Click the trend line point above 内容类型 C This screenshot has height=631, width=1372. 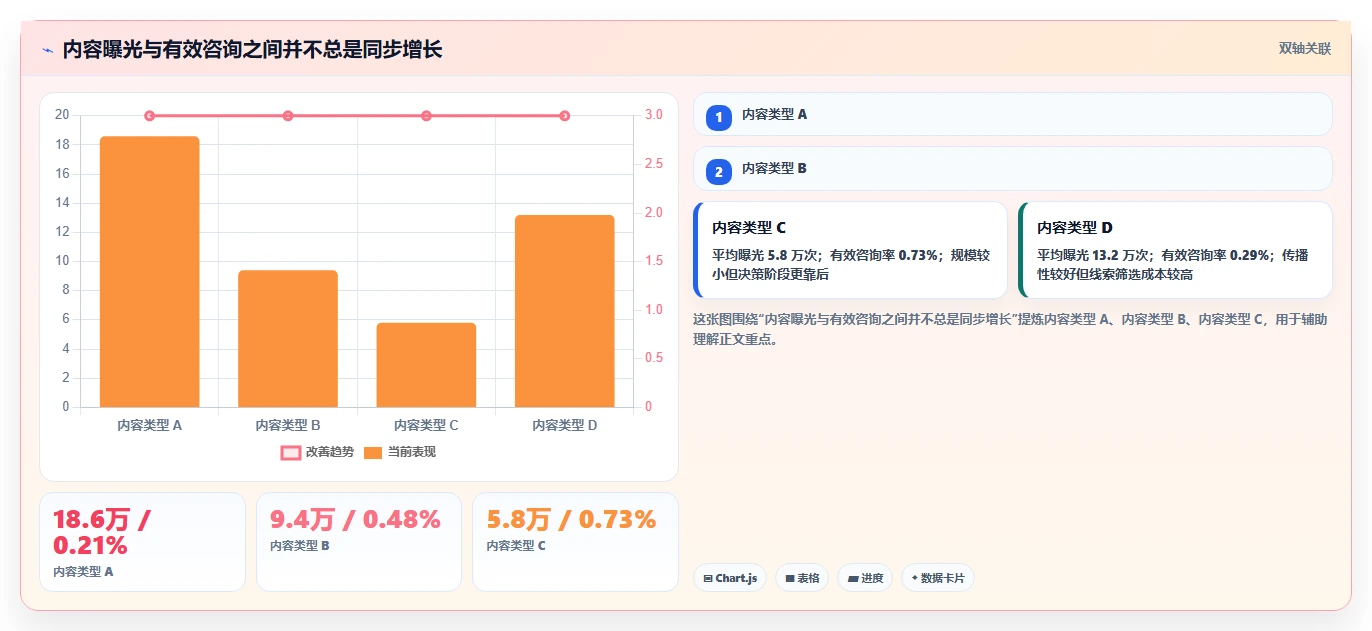(x=426, y=116)
